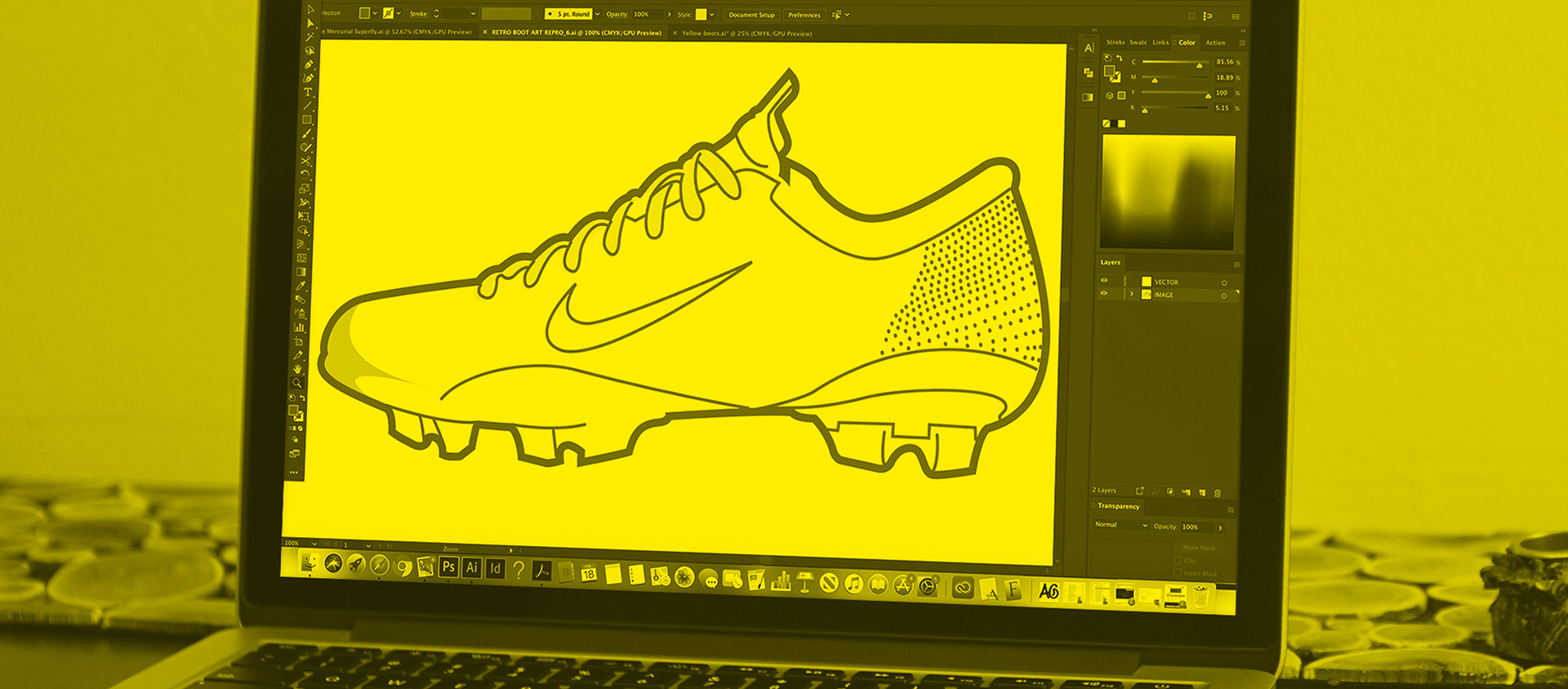
Task: Swap fill and stroke in Color panel
Action: point(1120,58)
